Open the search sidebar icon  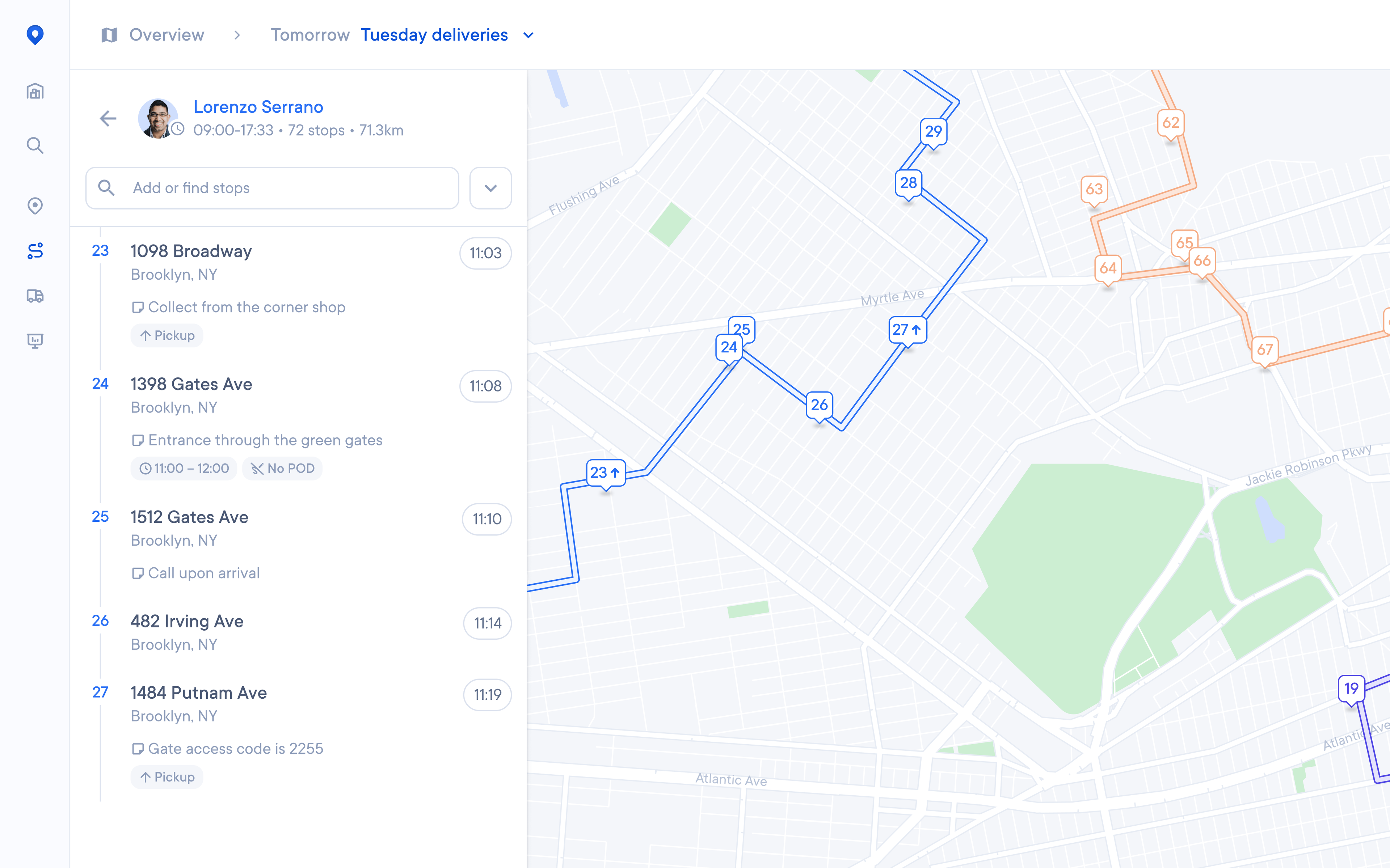coord(35,145)
